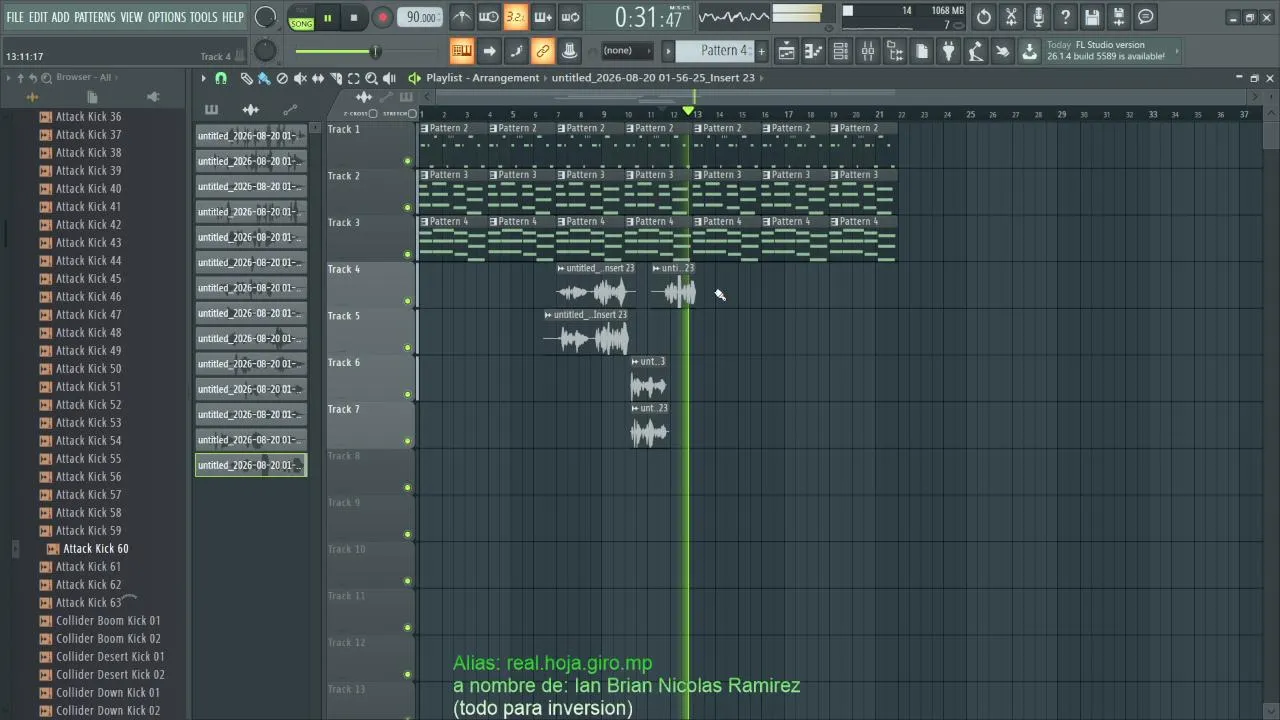Viewport: 1280px width, 720px height.
Task: Toggle the 3-2-1 countdown before recording
Action: 516,17
